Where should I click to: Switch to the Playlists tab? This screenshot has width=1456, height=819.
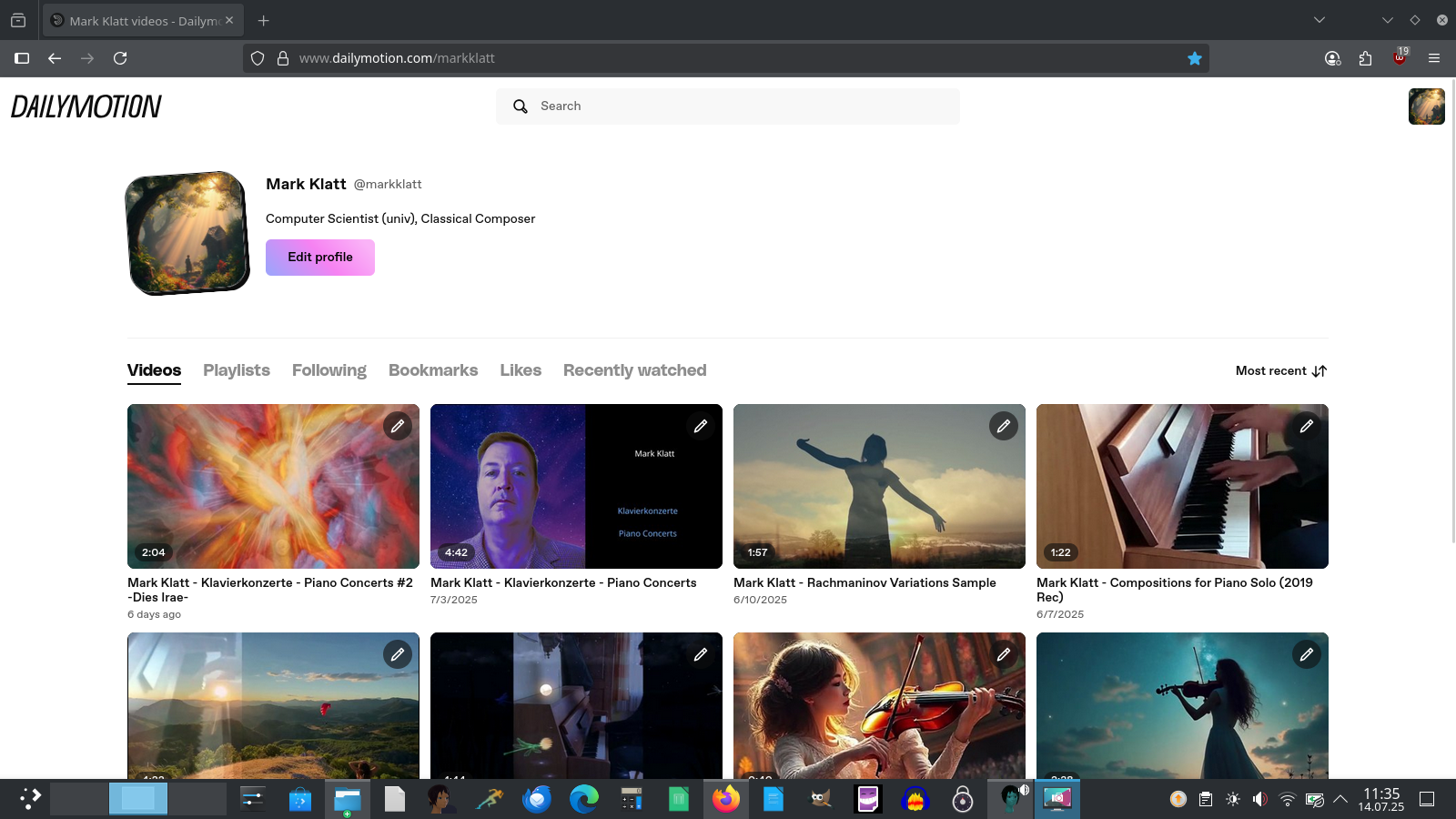coord(237,370)
